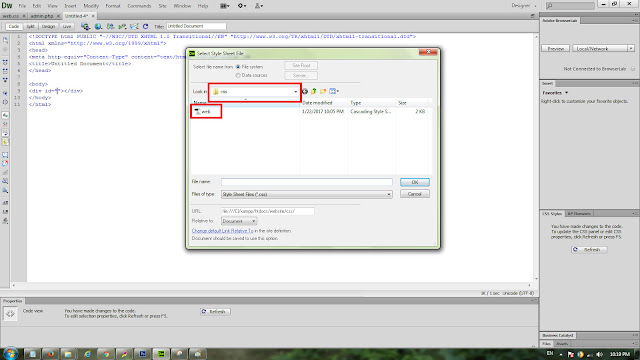Image resolution: width=640 pixels, height=360 pixels.
Task: Open the Favorites dropdown in Insert panel
Action: tap(555, 93)
